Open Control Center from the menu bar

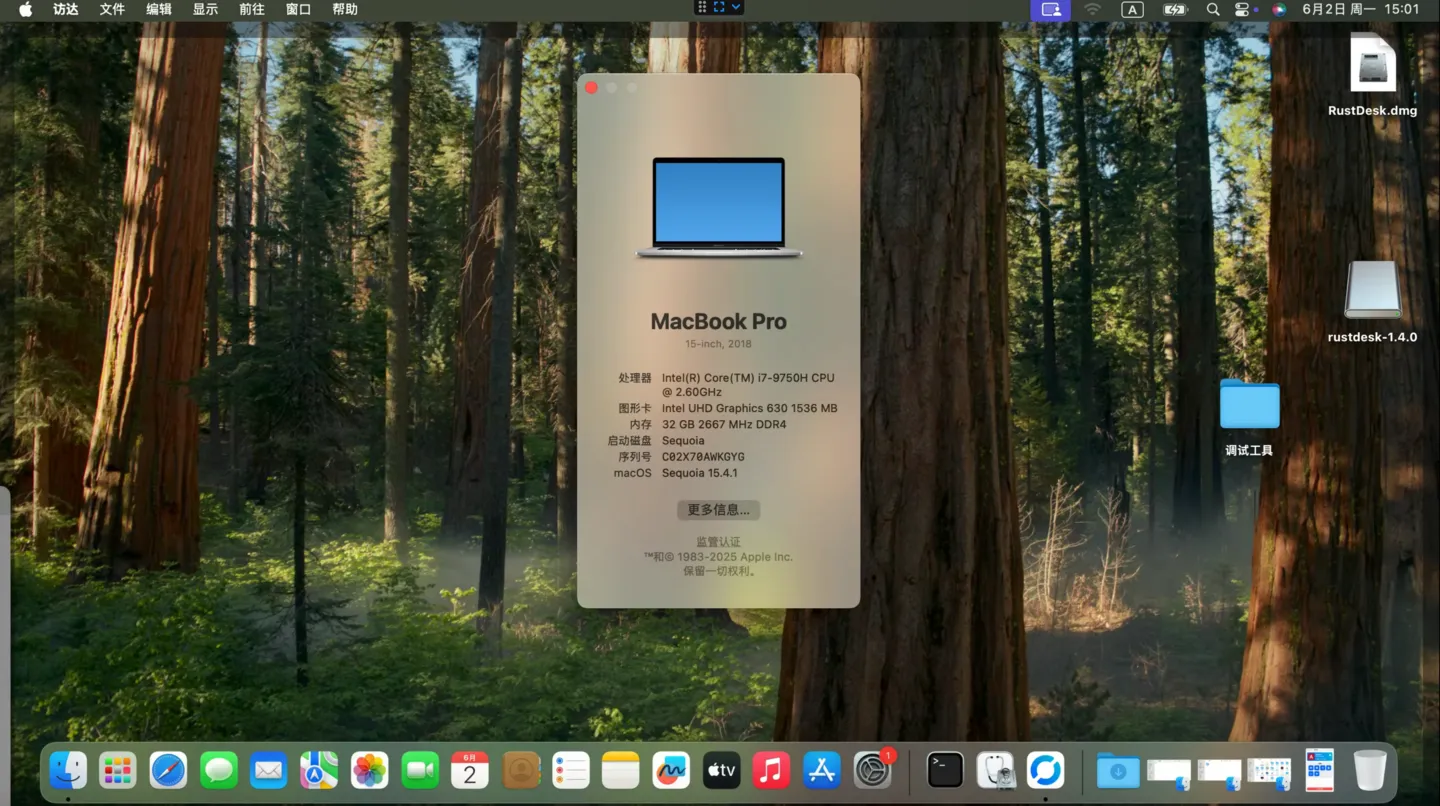tap(1242, 9)
